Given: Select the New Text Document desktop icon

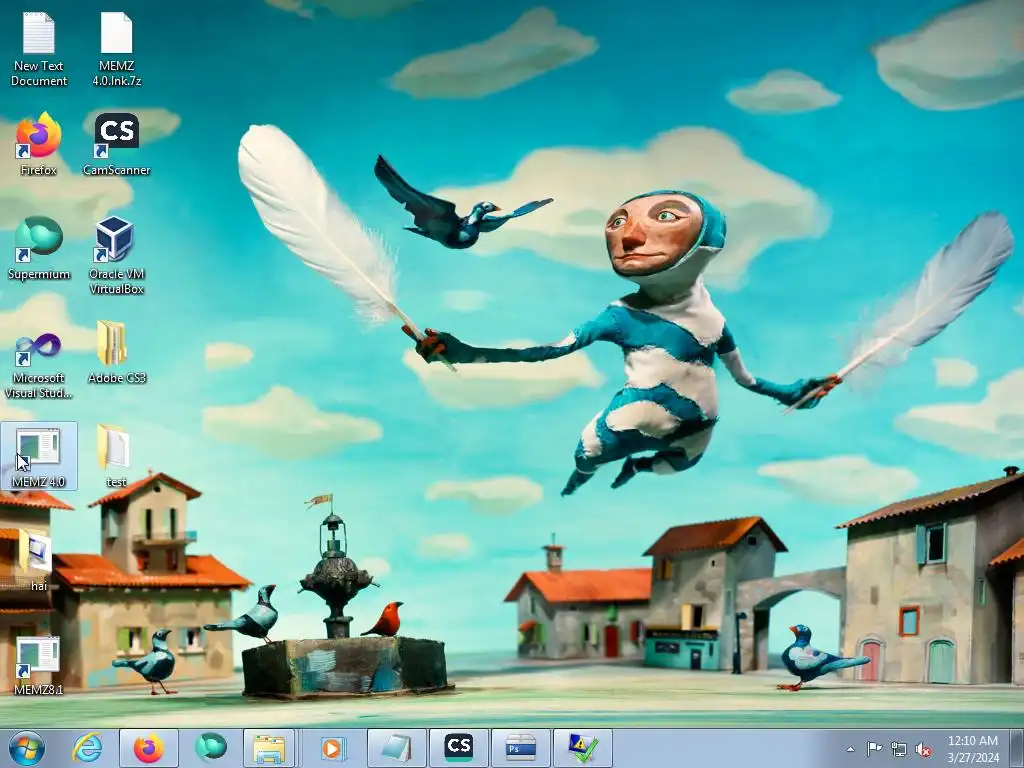Looking at the screenshot, I should pyautogui.click(x=39, y=50).
